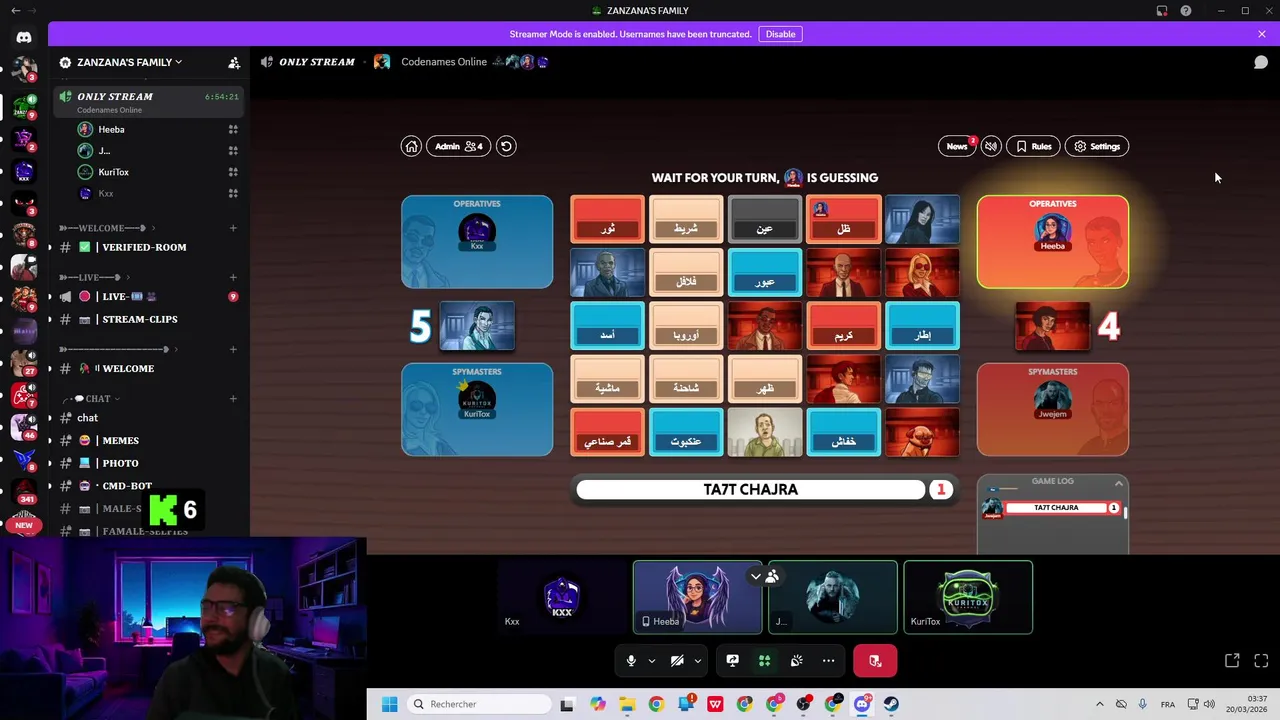Expand the ZANZANA'S FAMILY server menu
The height and width of the screenshot is (720, 1280).
click(x=129, y=62)
